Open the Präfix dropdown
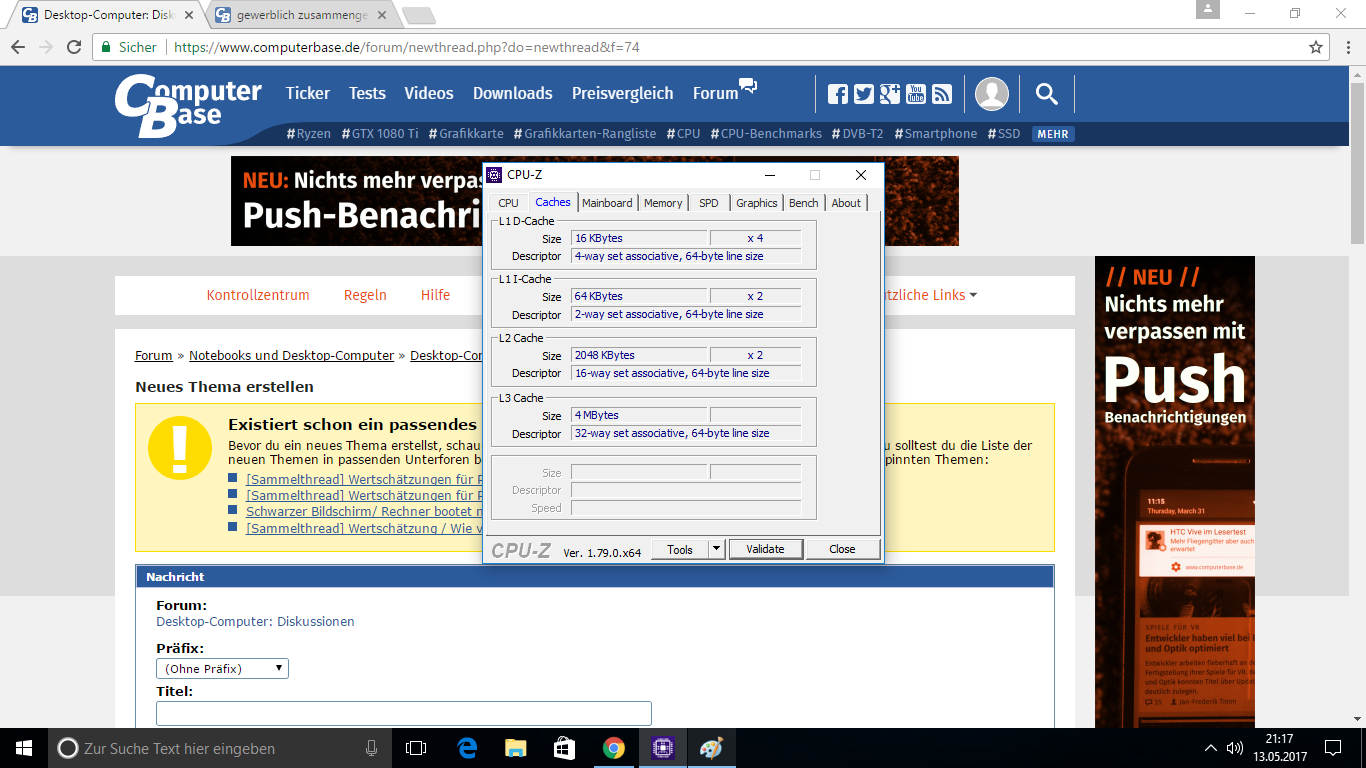1366x768 pixels. [x=222, y=668]
